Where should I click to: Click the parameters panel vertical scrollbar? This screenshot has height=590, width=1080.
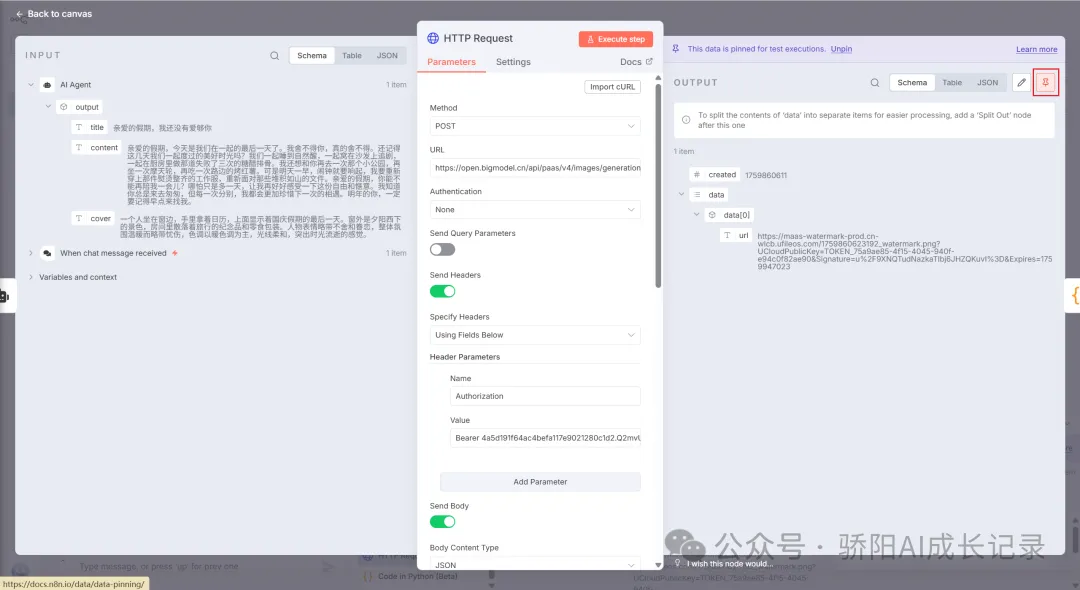pos(658,186)
